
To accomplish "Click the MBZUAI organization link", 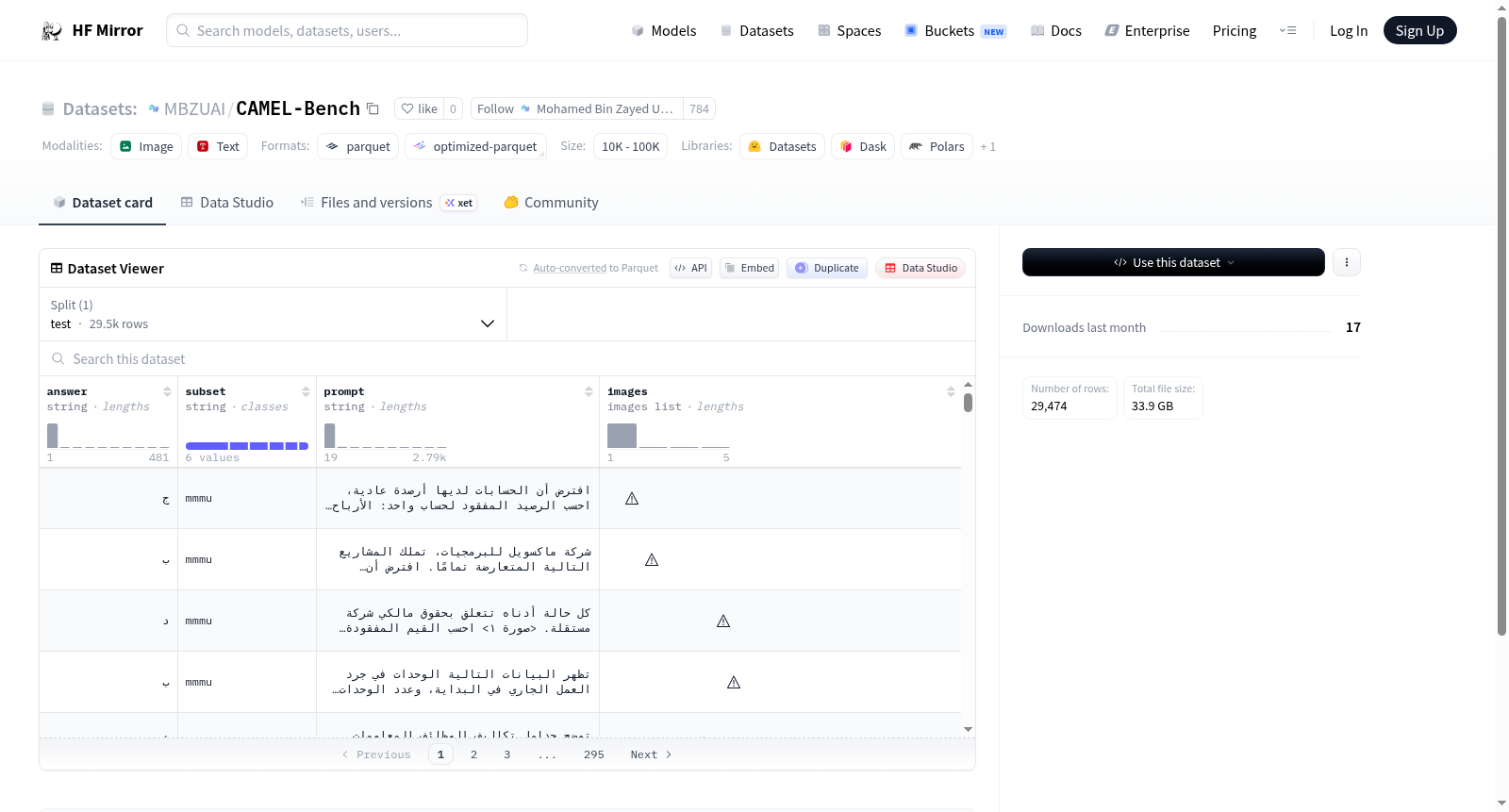I will [194, 108].
